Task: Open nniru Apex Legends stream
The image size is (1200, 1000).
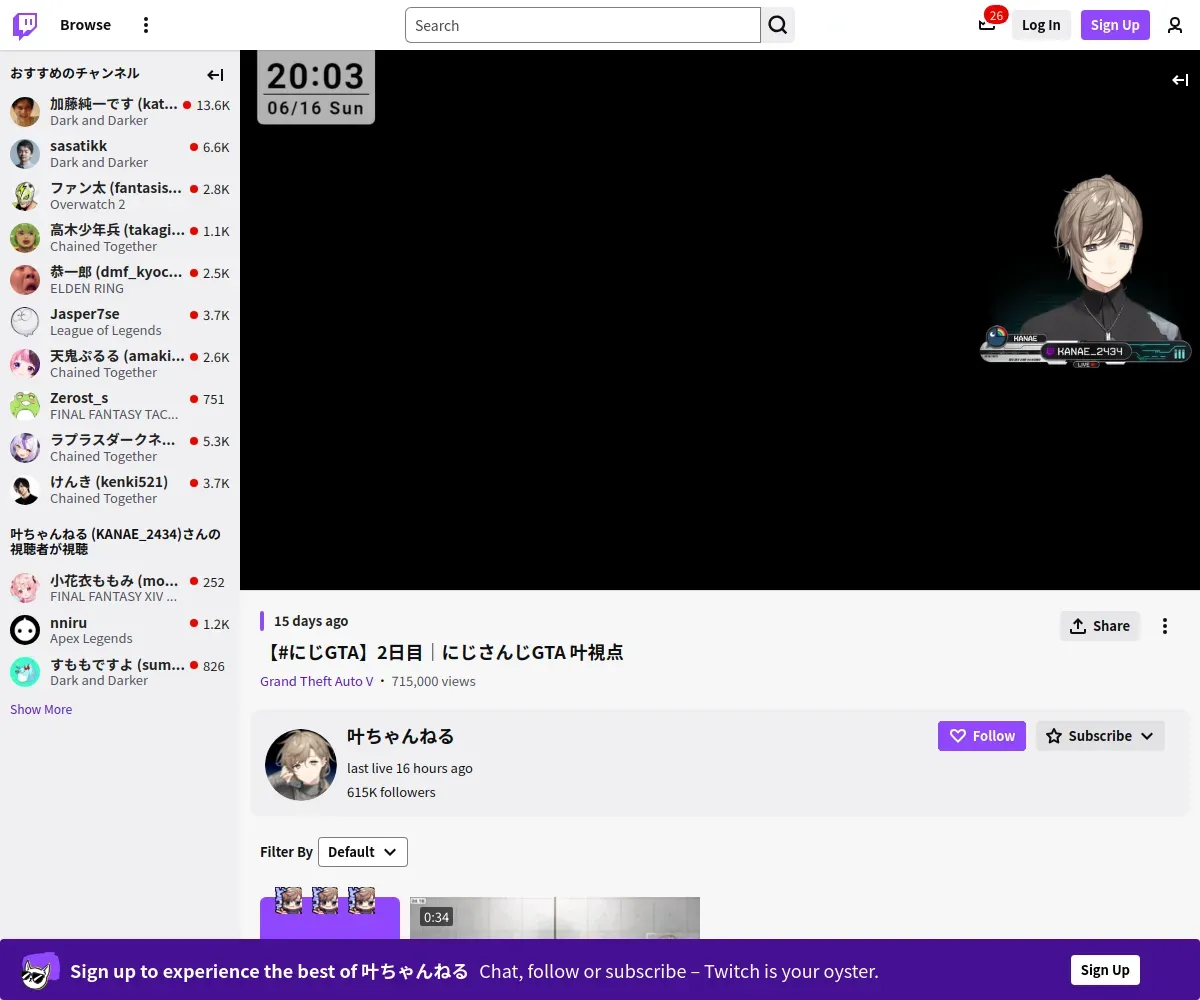Action: [120, 630]
